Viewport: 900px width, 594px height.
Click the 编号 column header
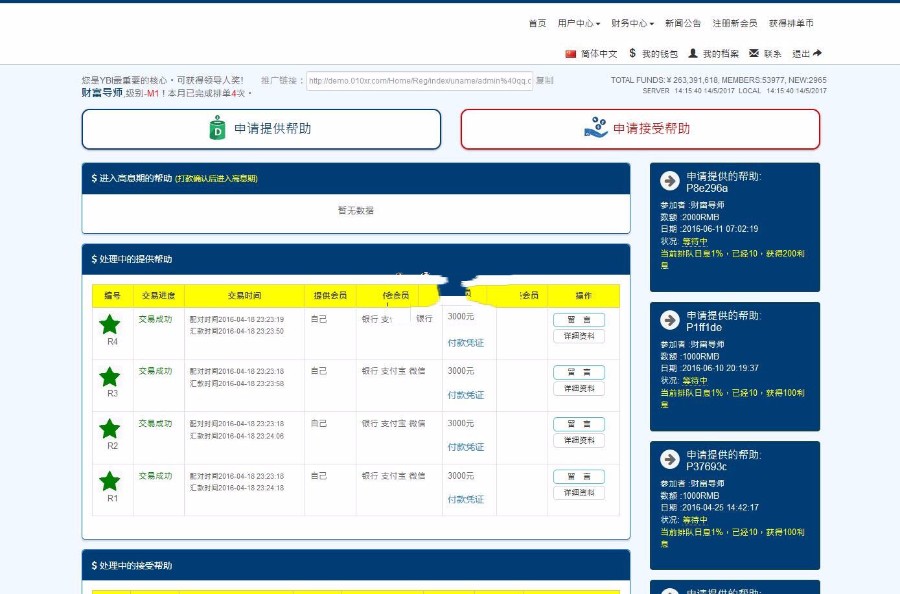pyautogui.click(x=112, y=296)
